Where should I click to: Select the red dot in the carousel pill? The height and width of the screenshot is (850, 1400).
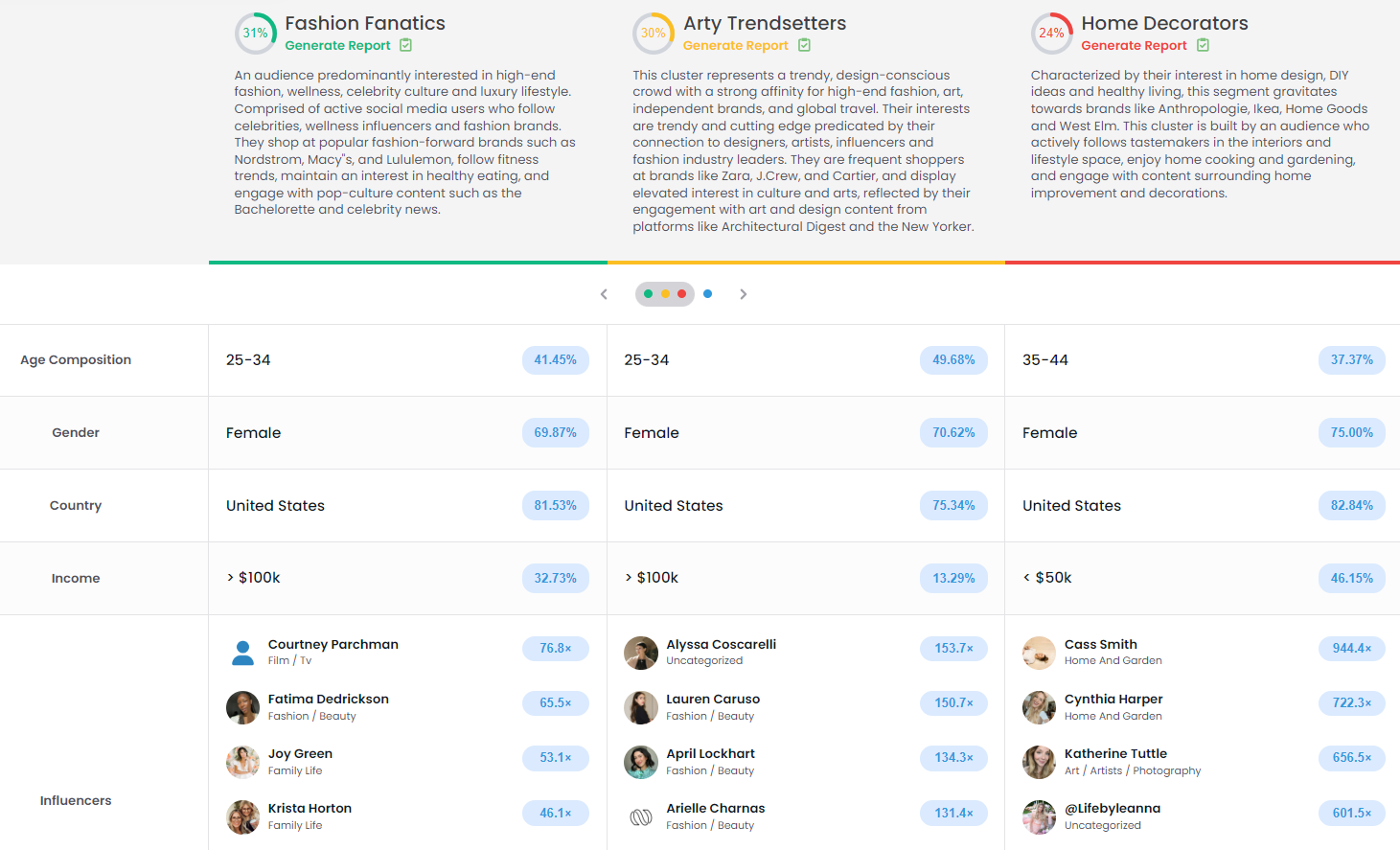click(680, 294)
